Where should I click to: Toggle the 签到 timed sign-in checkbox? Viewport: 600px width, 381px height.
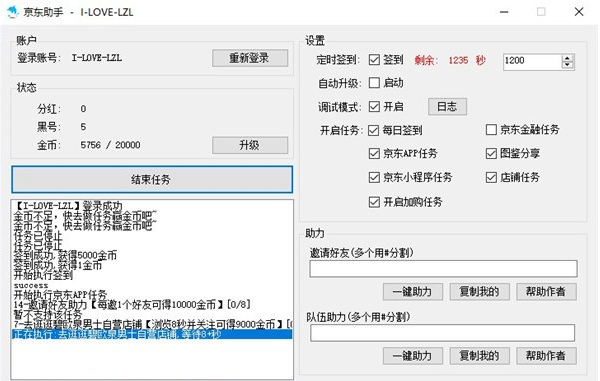click(374, 60)
